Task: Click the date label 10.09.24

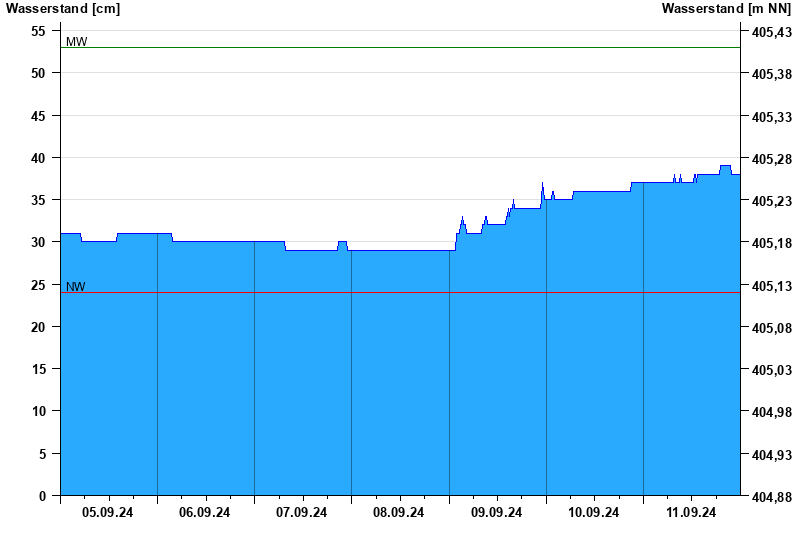Action: tap(593, 512)
